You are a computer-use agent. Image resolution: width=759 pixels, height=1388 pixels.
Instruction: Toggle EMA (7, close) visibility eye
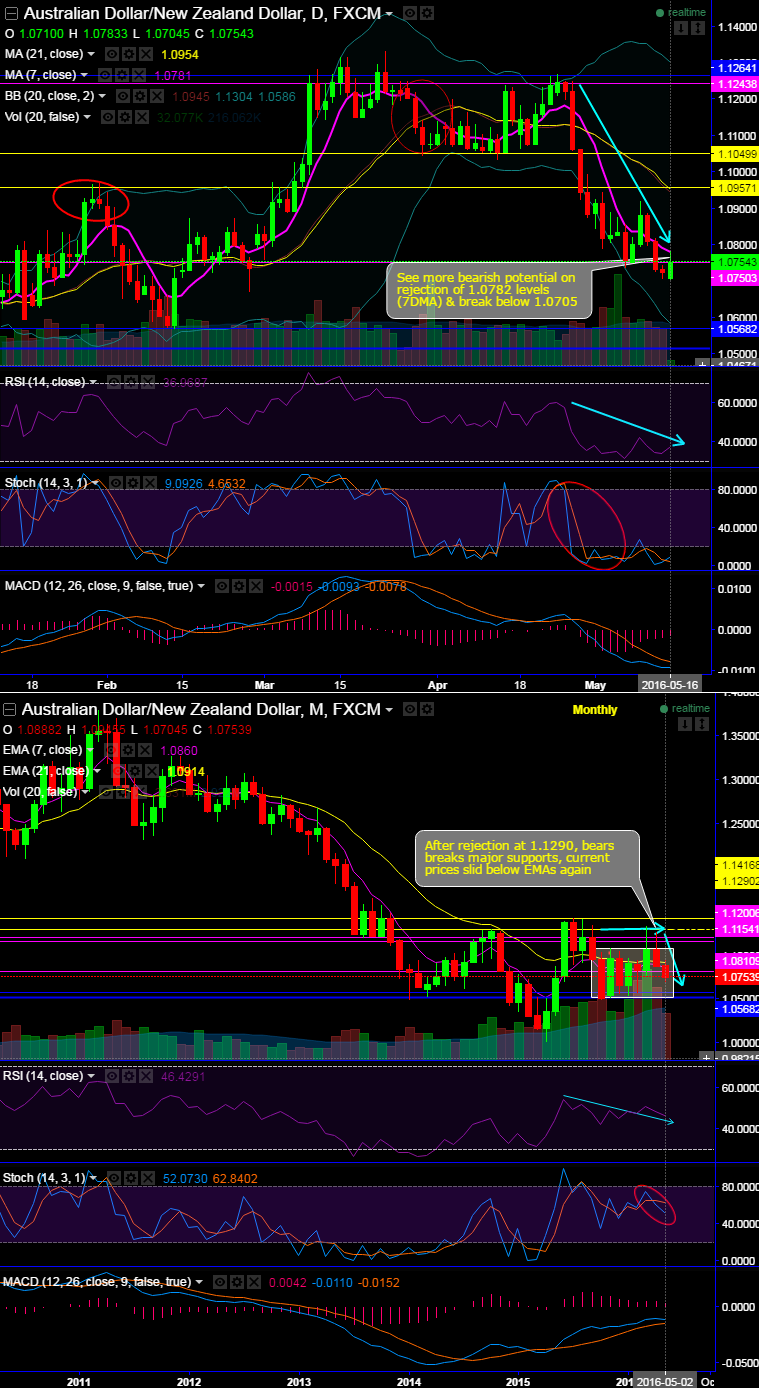click(x=111, y=750)
